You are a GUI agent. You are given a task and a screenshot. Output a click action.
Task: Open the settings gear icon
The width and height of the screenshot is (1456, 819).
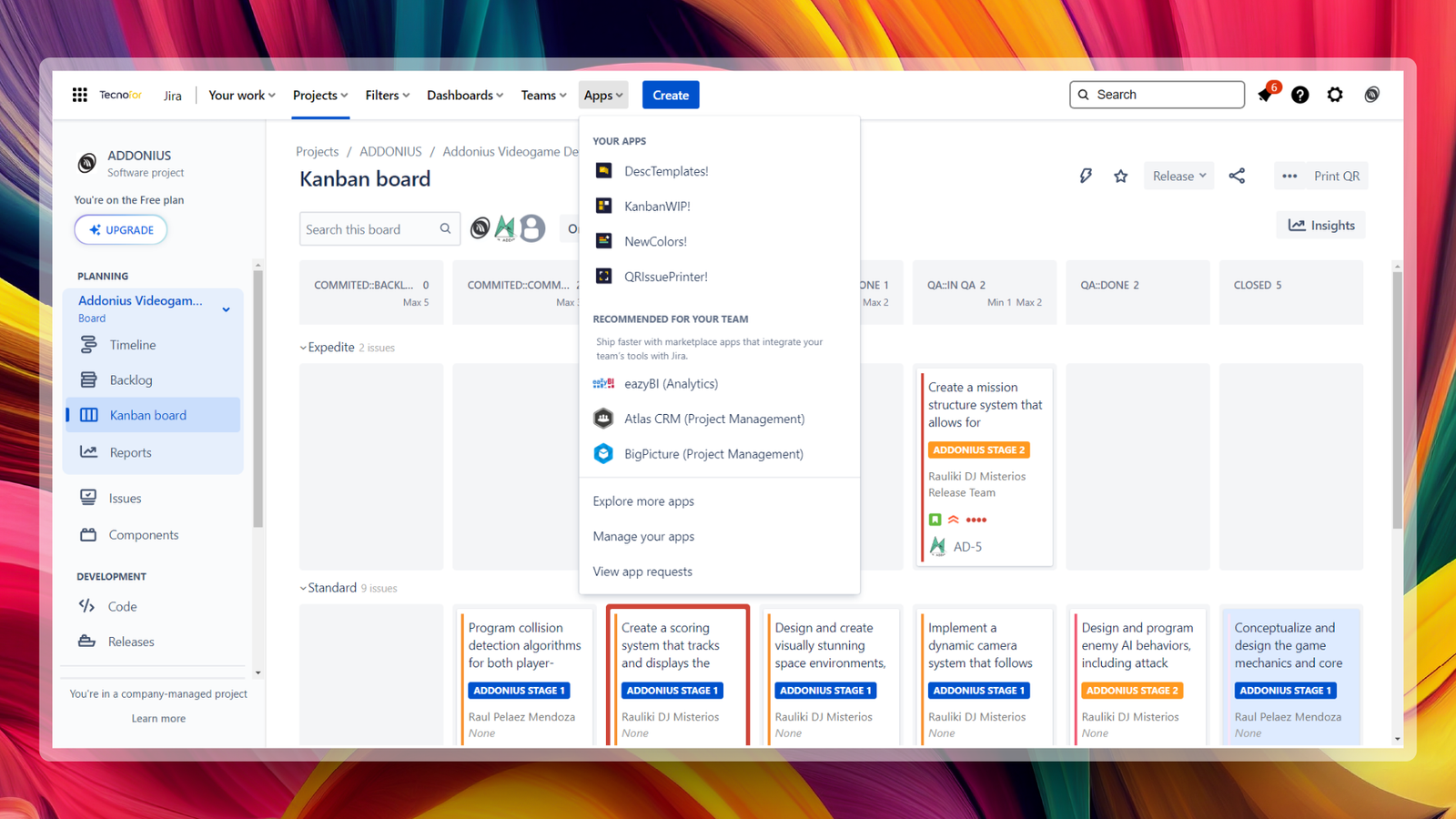pyautogui.click(x=1335, y=95)
